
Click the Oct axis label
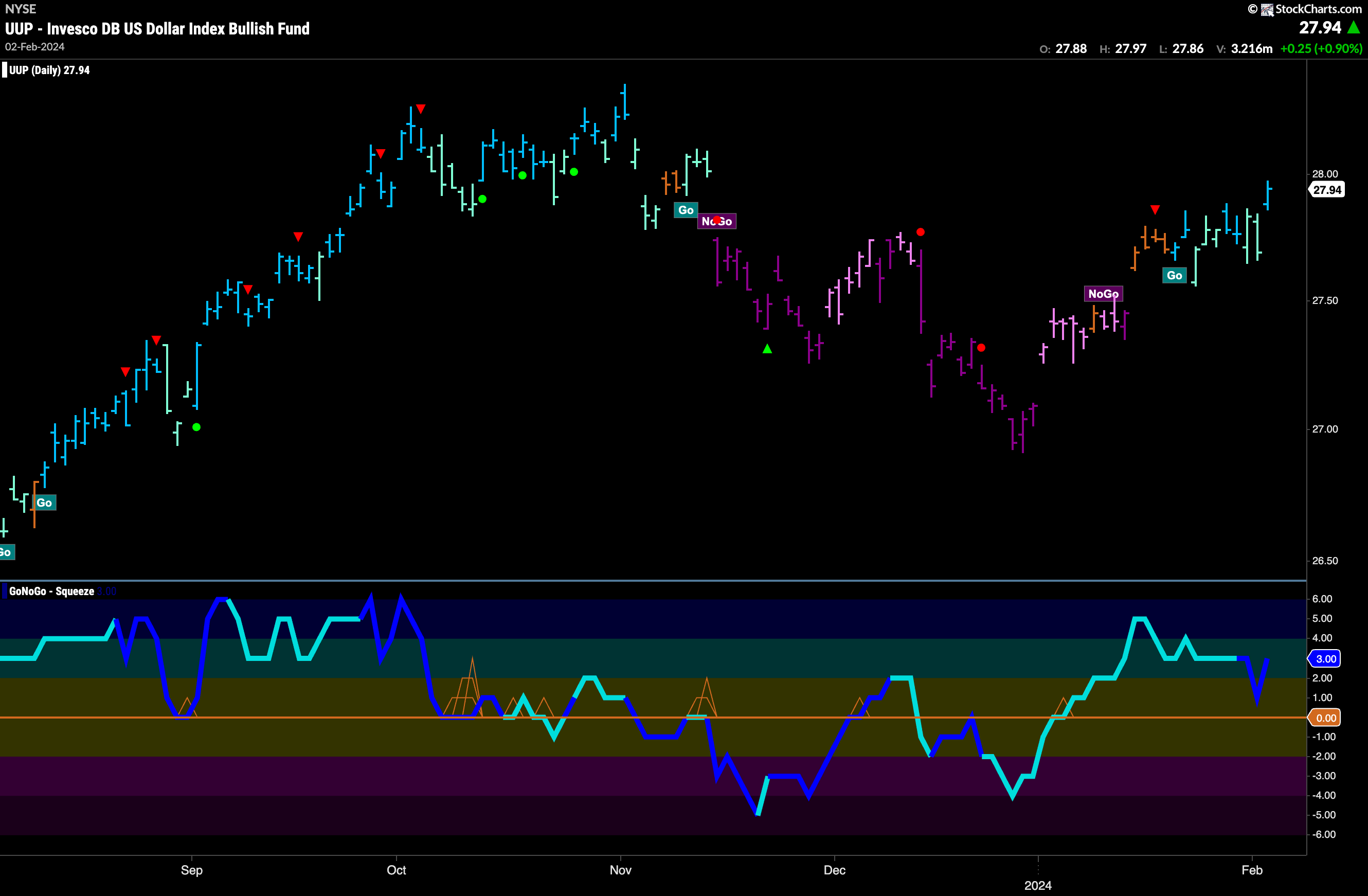coord(396,870)
